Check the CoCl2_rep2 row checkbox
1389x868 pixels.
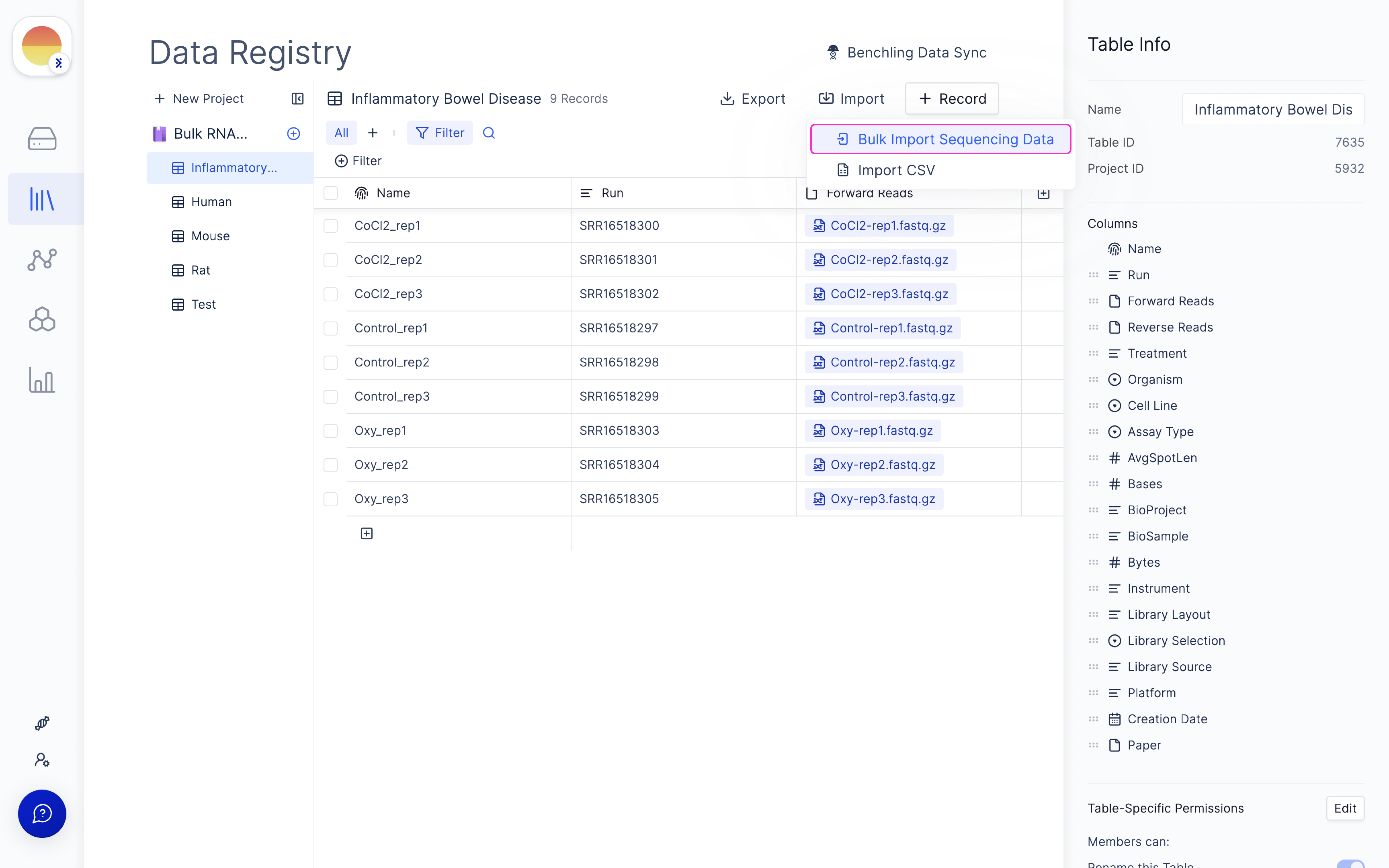331,260
